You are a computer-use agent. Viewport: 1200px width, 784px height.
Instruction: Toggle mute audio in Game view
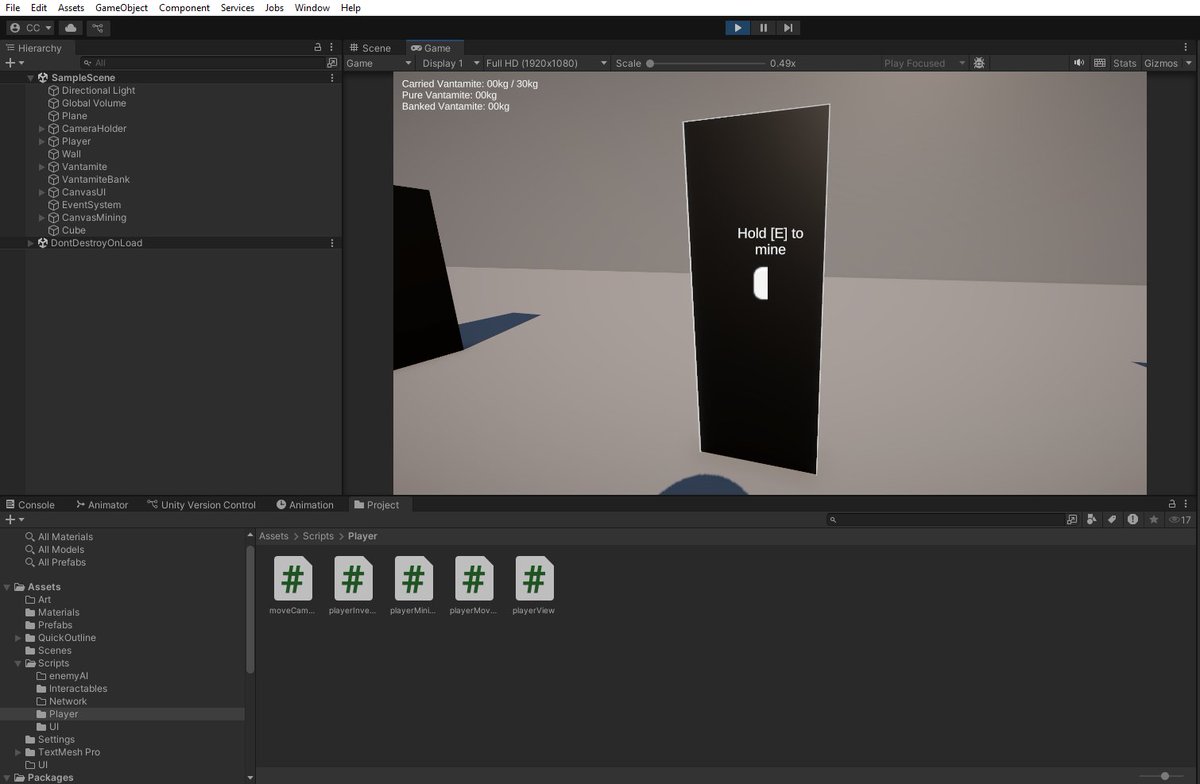point(1079,63)
